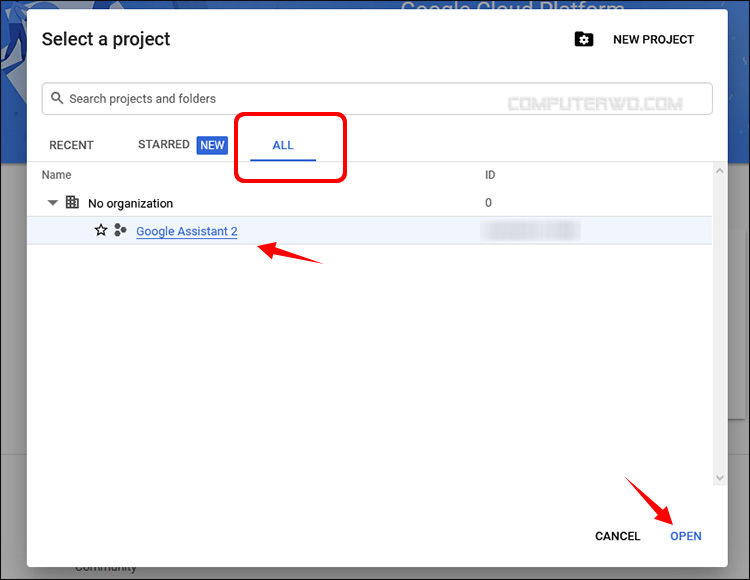Click the NEW PROJECT button label
This screenshot has width=750, height=580.
tap(653, 40)
